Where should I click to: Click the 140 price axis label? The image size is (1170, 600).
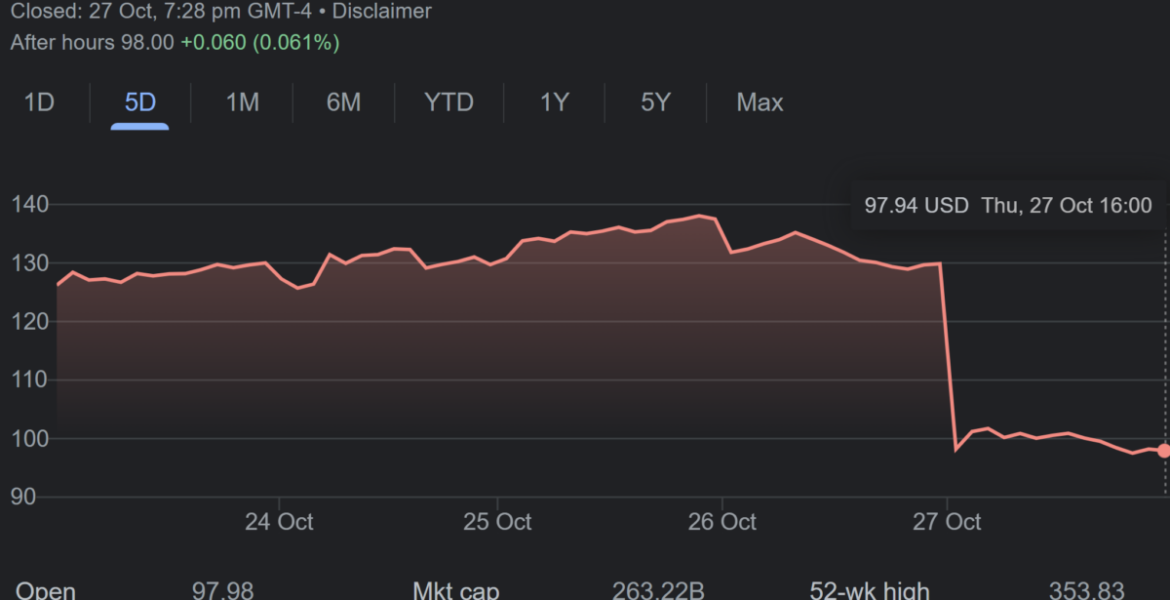point(30,205)
